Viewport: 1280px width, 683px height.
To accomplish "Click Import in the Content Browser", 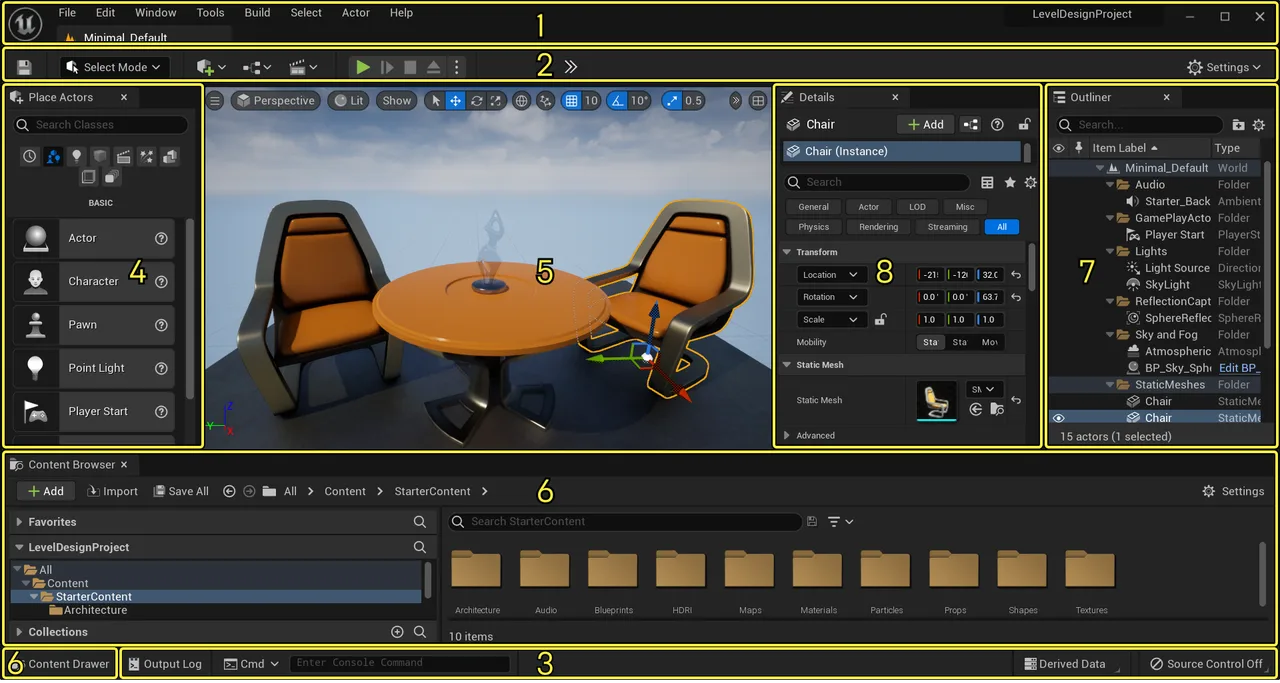I will pos(112,491).
